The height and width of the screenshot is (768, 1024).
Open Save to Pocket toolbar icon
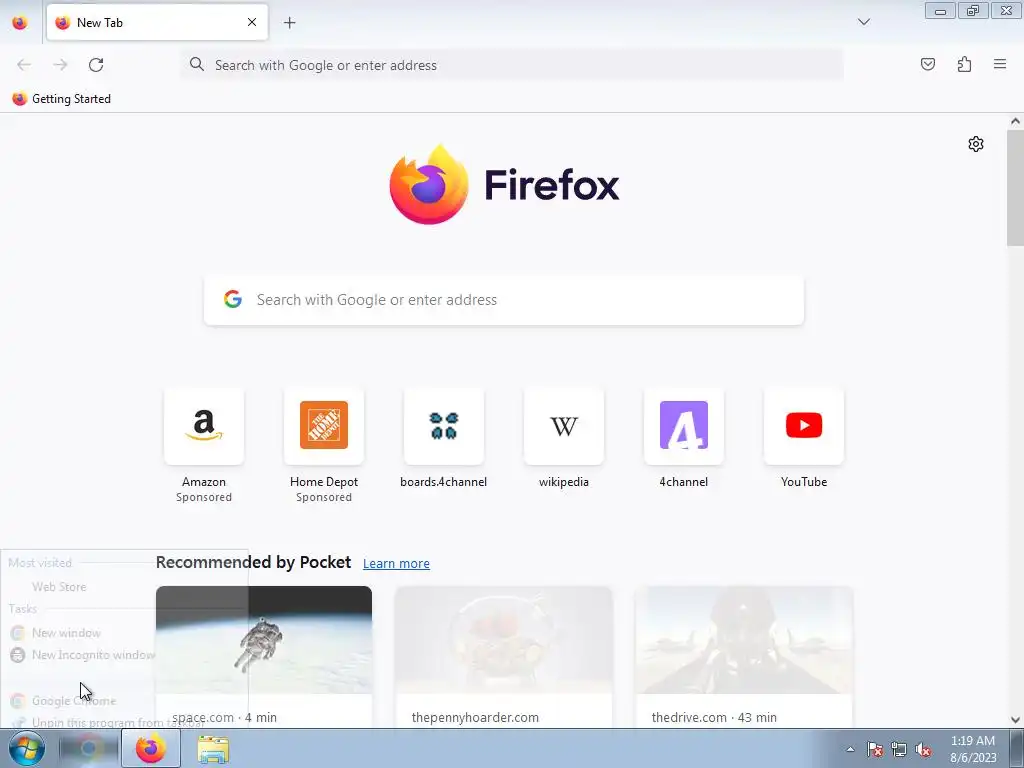click(x=927, y=64)
